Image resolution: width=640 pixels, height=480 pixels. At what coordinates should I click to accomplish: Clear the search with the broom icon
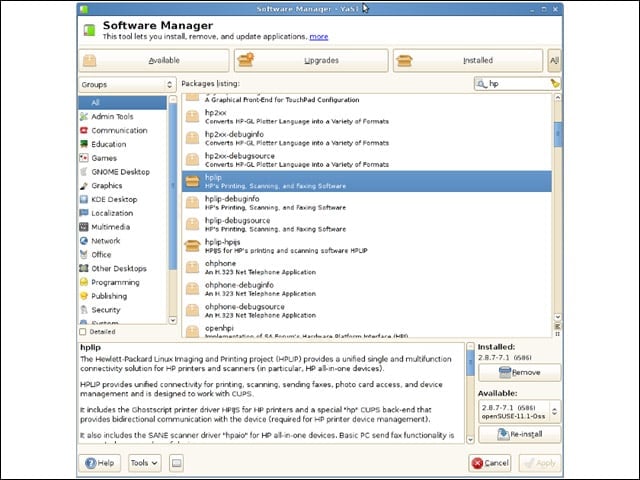[555, 84]
